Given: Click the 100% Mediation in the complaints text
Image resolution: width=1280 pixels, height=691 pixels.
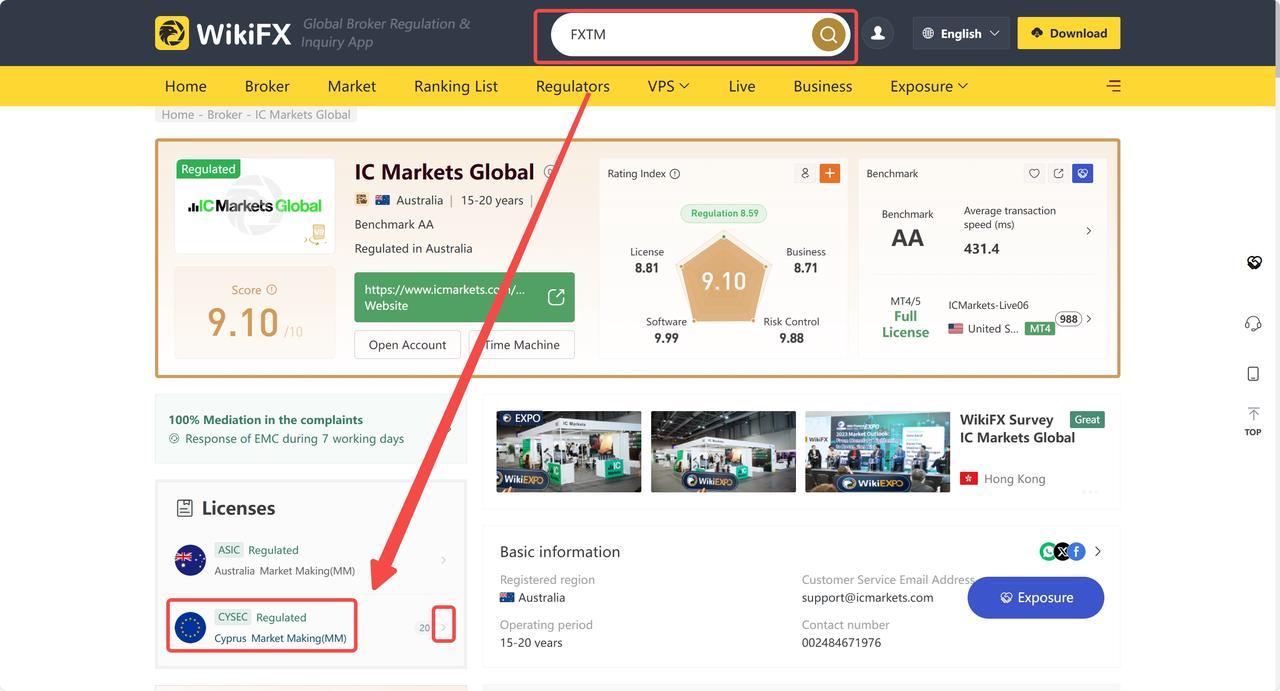Looking at the screenshot, I should 265,420.
